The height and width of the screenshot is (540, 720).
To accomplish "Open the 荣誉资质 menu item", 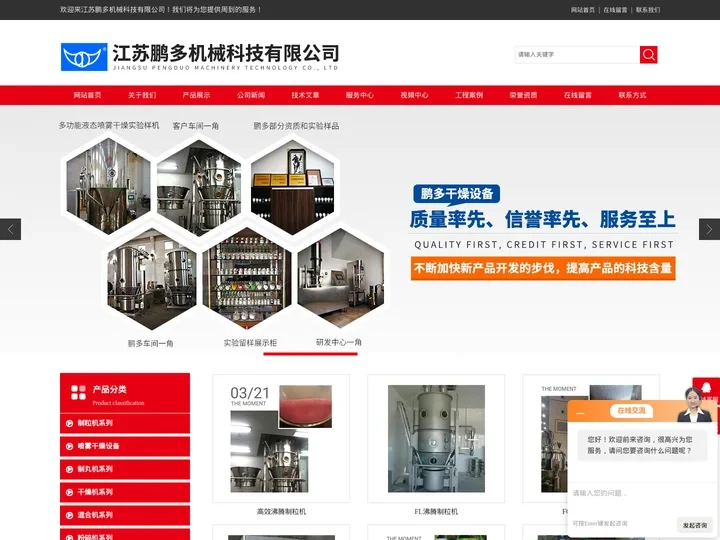I will coord(523,95).
